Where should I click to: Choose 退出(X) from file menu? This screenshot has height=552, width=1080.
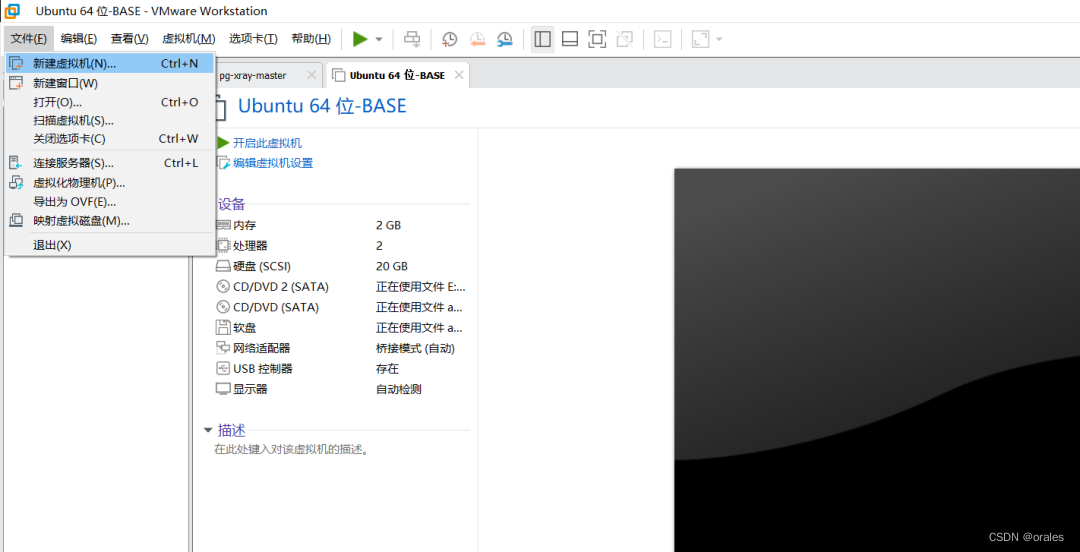point(110,245)
